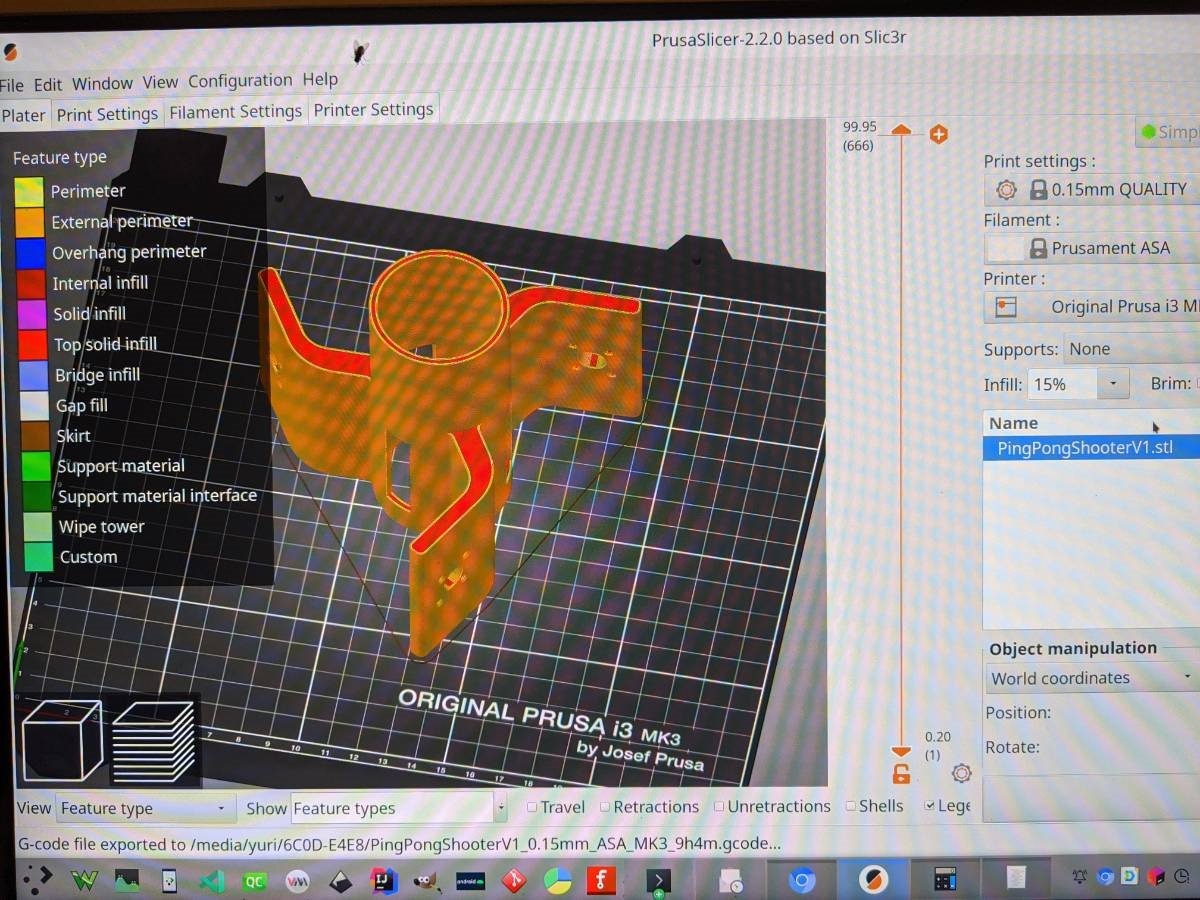Click the Filament color swatch
The height and width of the screenshot is (900, 1200).
(1004, 248)
